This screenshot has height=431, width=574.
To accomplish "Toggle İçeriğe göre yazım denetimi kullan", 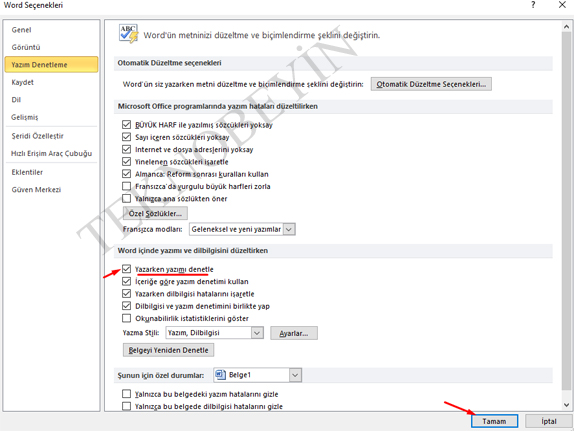I will click(126, 281).
